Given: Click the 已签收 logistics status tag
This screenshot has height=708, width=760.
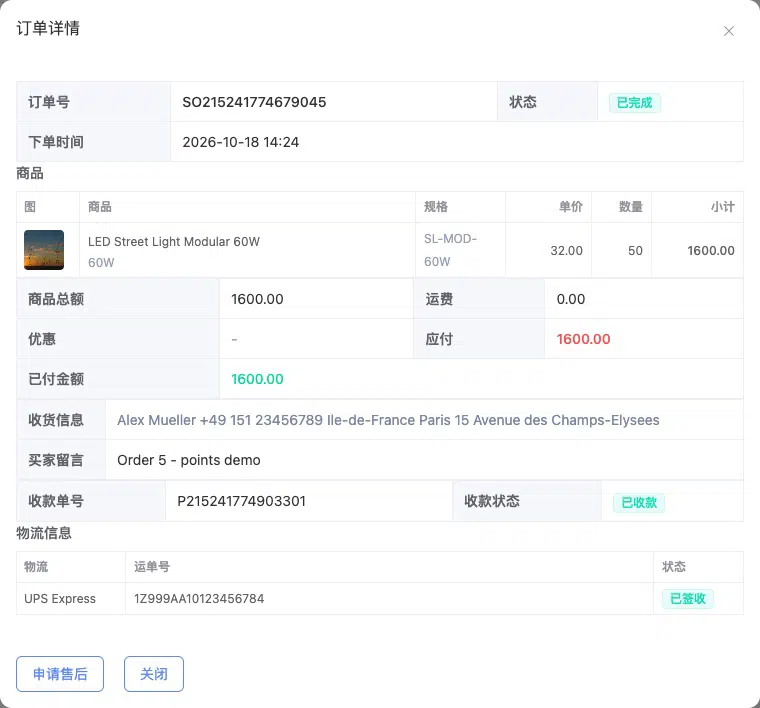Looking at the screenshot, I should tap(687, 598).
